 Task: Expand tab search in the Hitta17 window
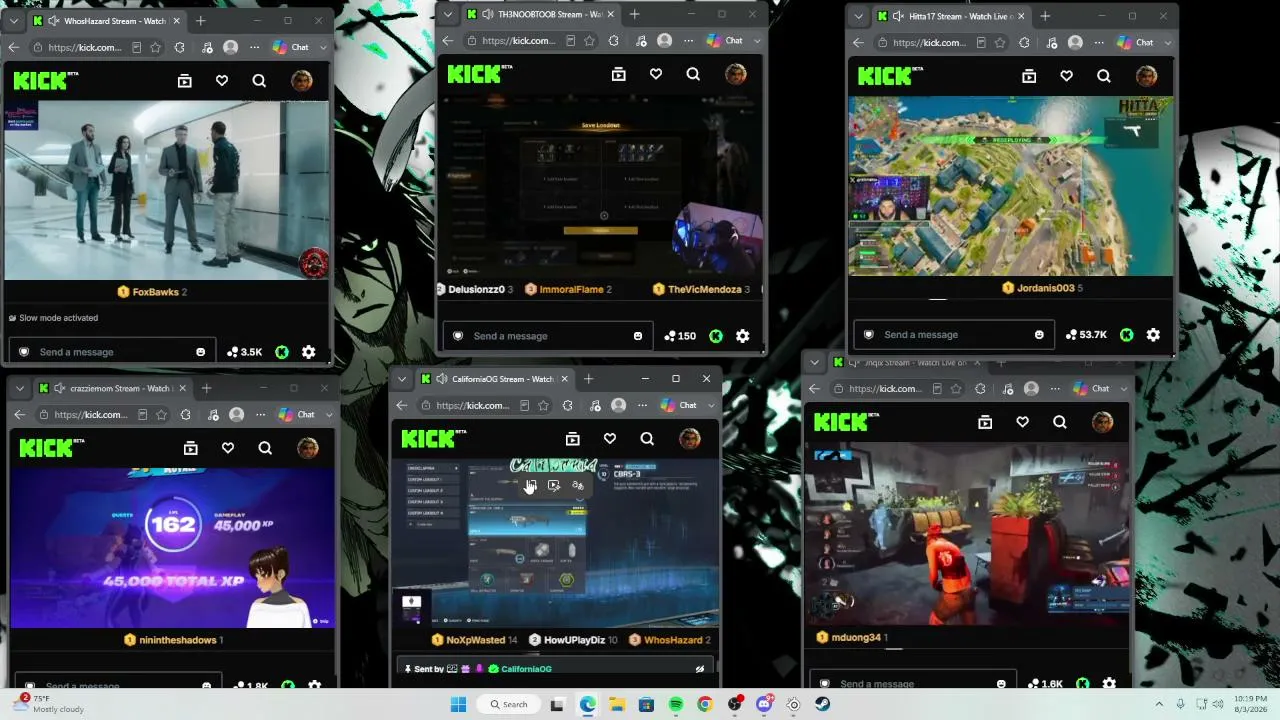858,16
